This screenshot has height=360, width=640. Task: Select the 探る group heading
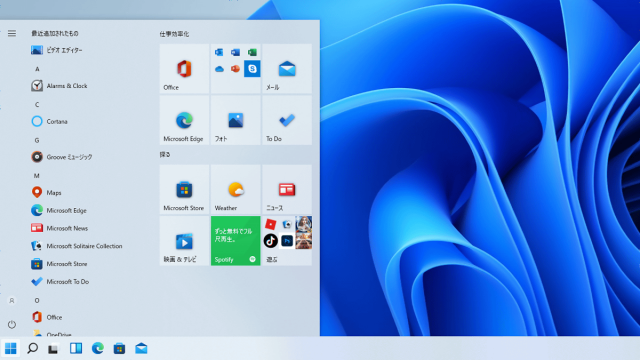[165, 154]
